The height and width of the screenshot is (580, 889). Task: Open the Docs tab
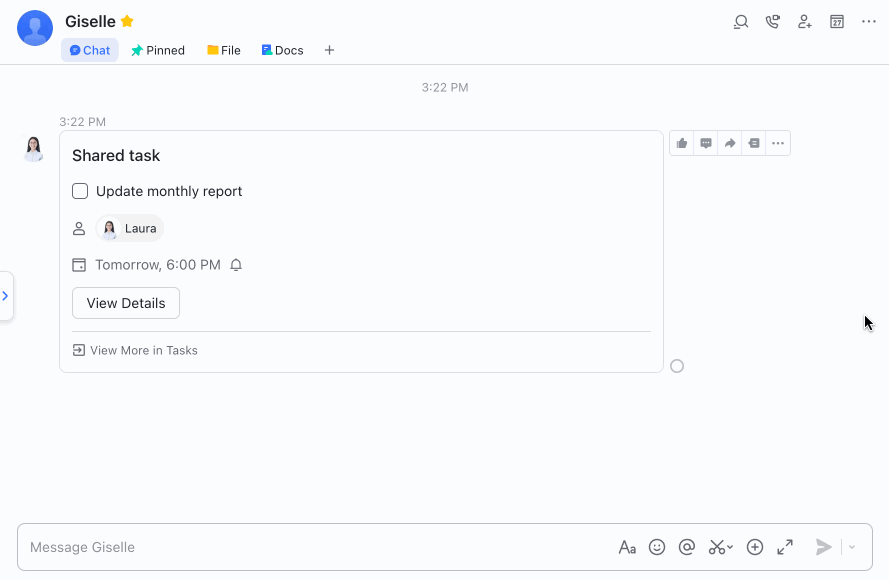click(x=281, y=49)
